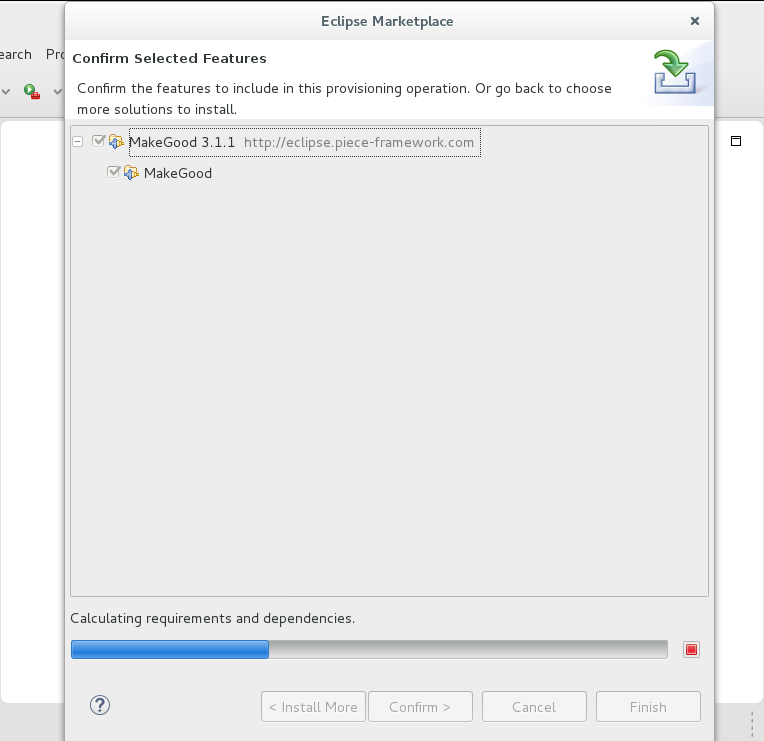Open the Search menu in menu bar
The height and width of the screenshot is (741, 764).
(15, 54)
